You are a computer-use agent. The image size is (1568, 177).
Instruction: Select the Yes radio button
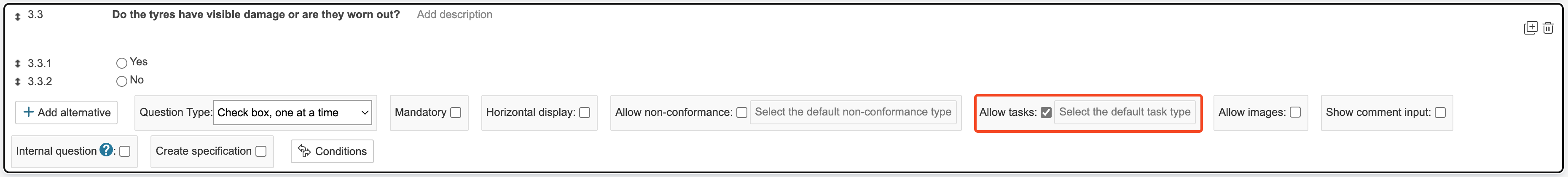point(122,63)
